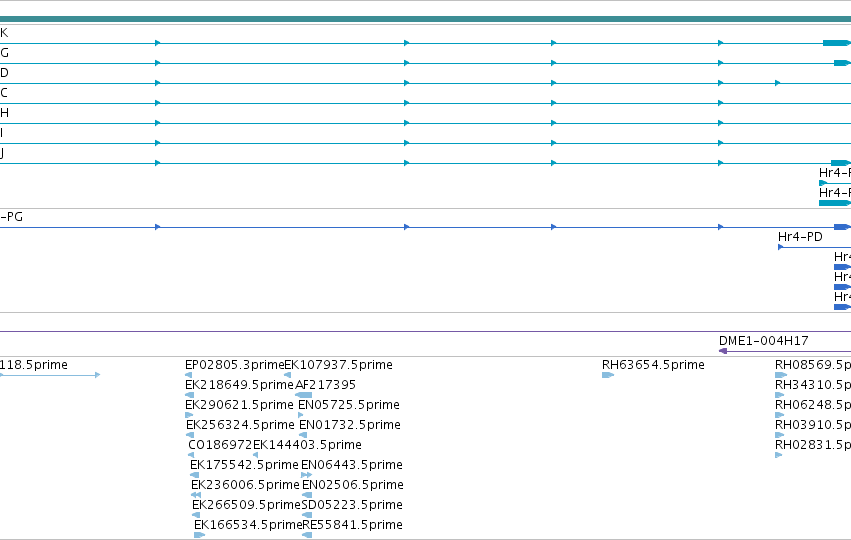
Task: Open the AF217395 feature label
Action: pos(326,385)
